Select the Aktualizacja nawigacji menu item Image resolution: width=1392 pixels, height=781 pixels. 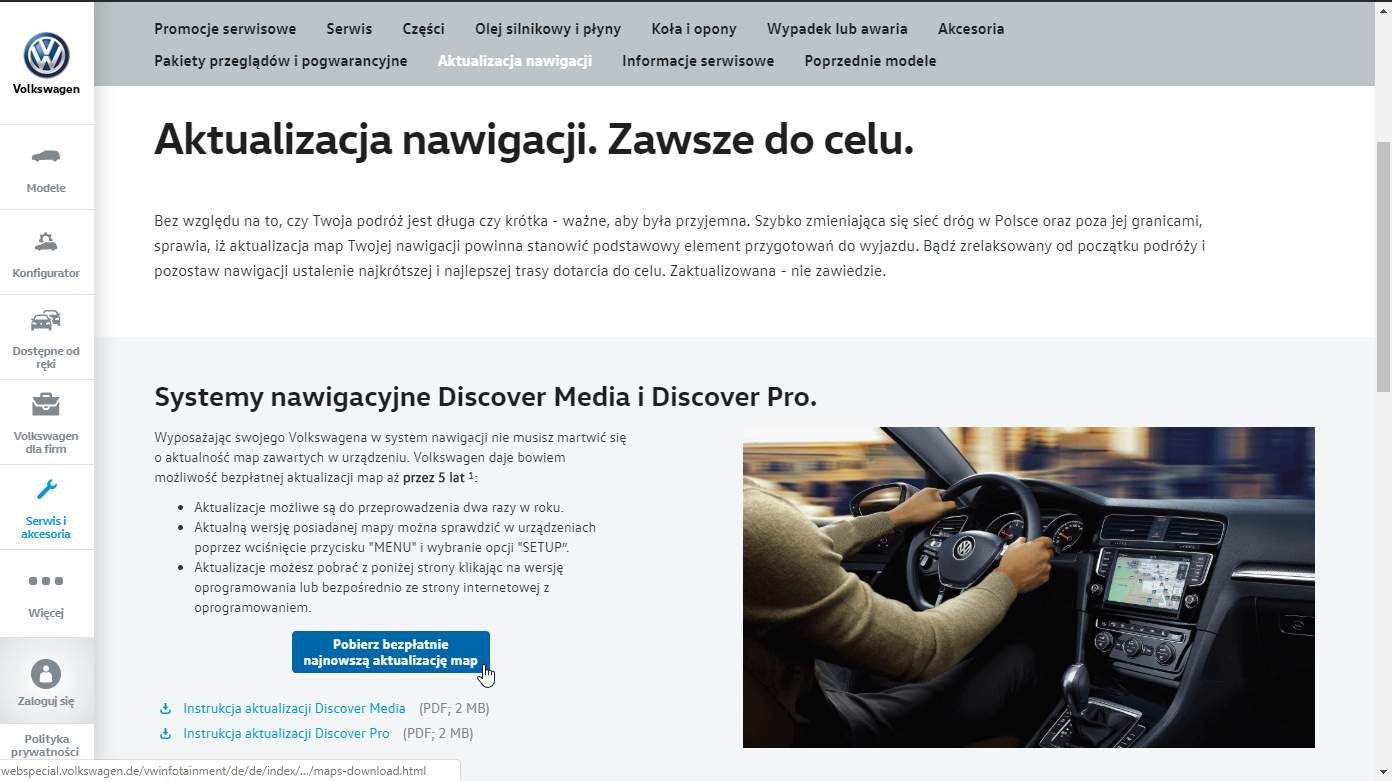515,61
